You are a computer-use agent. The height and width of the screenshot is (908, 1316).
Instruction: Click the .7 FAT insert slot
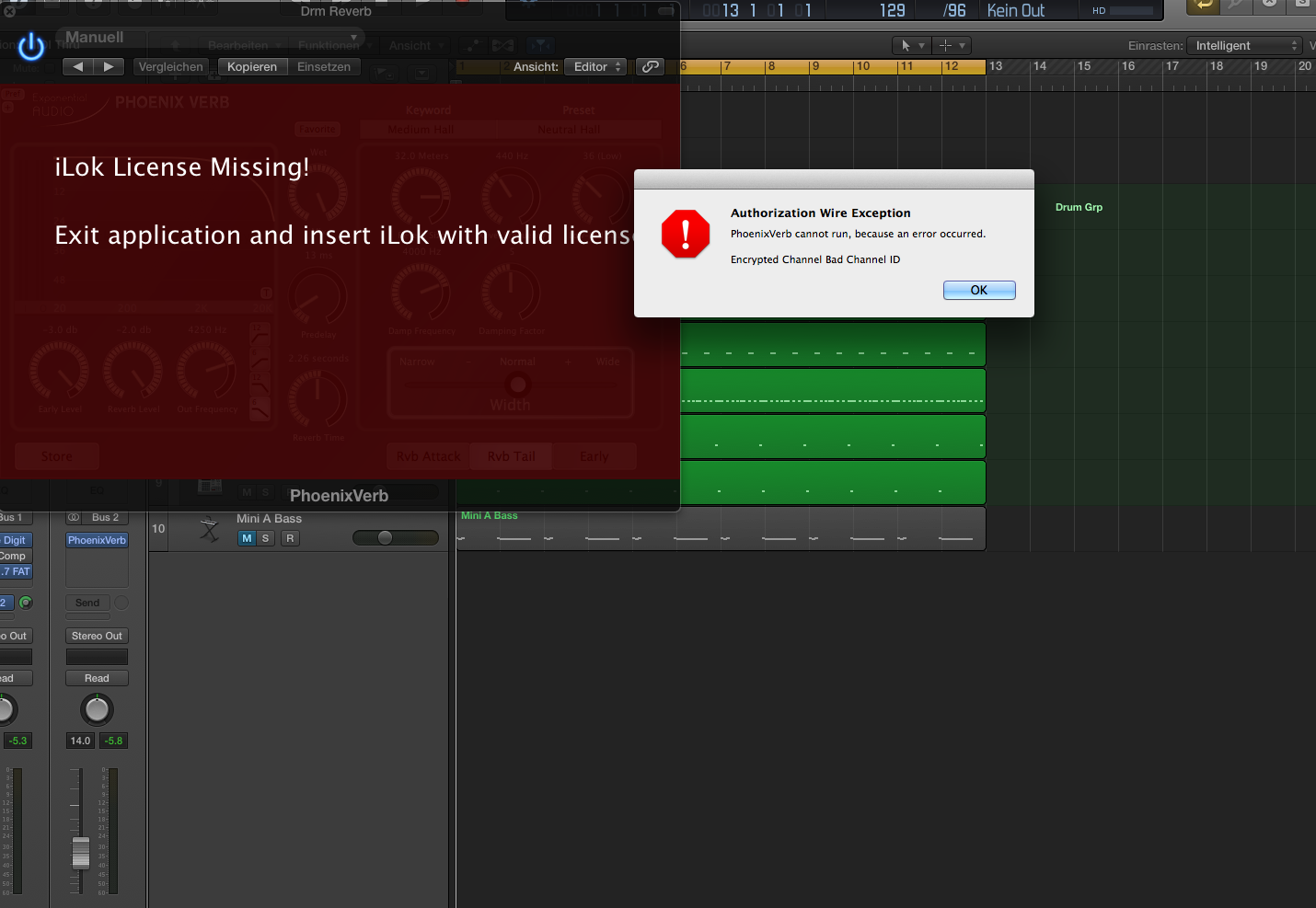tap(16, 571)
